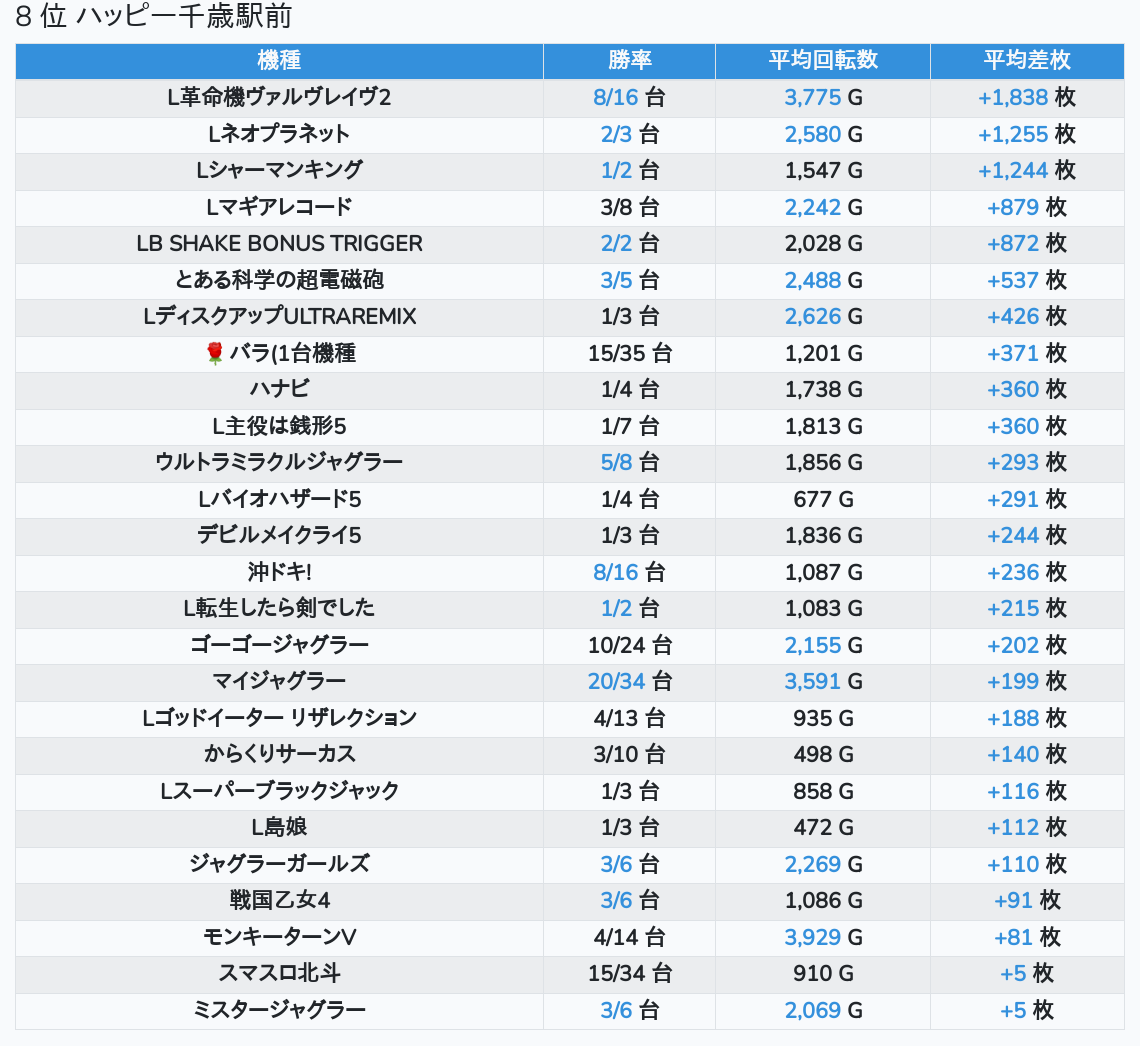
Task: Open the 2/3 win rate for Lネオプラネット
Action: coord(616,134)
